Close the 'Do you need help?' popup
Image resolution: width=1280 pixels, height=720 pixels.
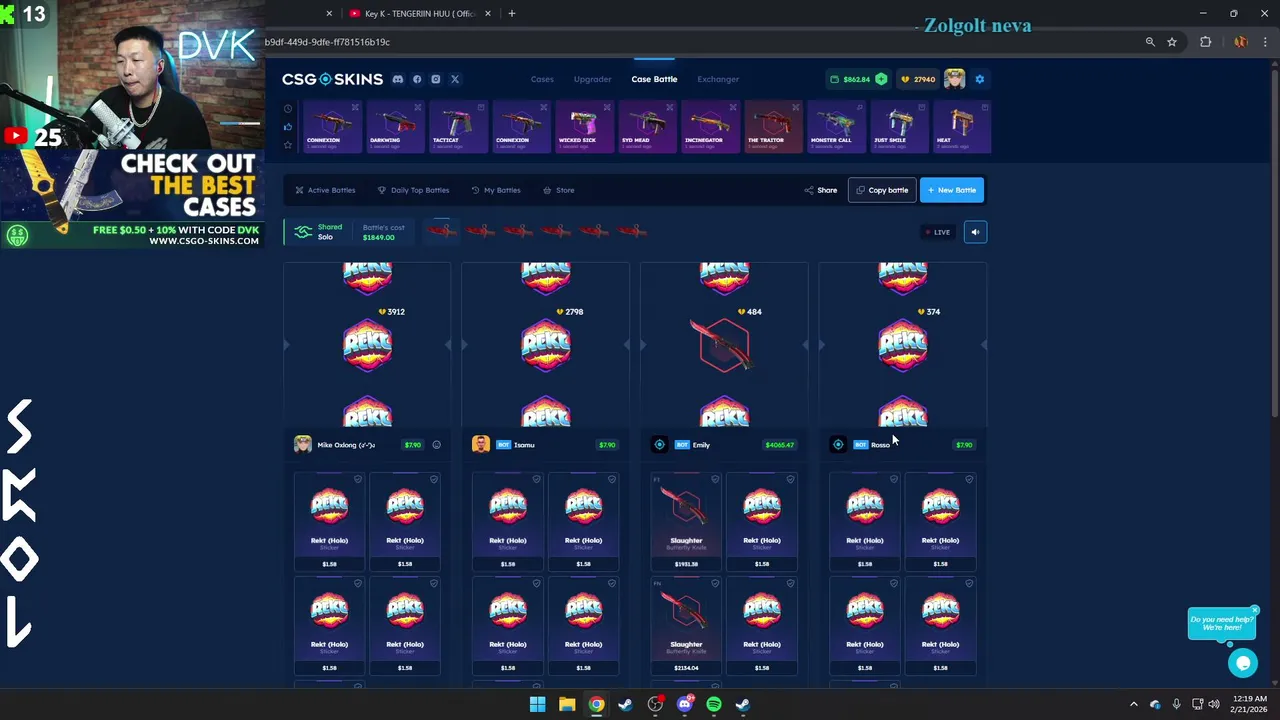point(1254,610)
